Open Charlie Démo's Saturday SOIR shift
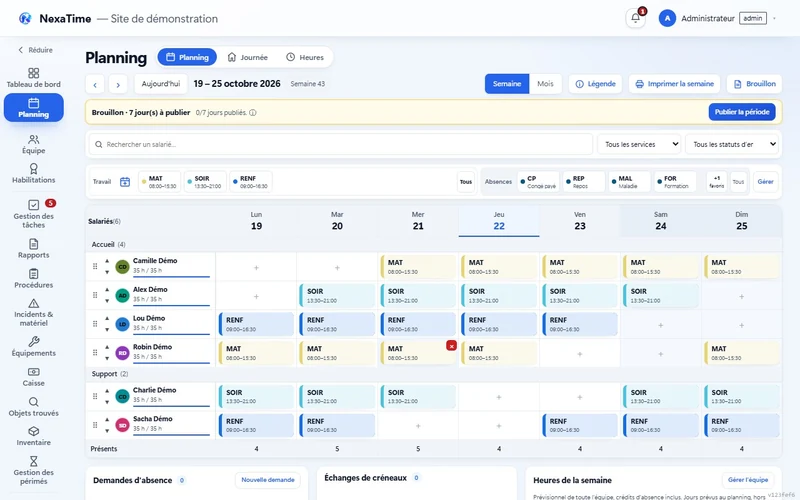The image size is (800, 500). coord(661,396)
